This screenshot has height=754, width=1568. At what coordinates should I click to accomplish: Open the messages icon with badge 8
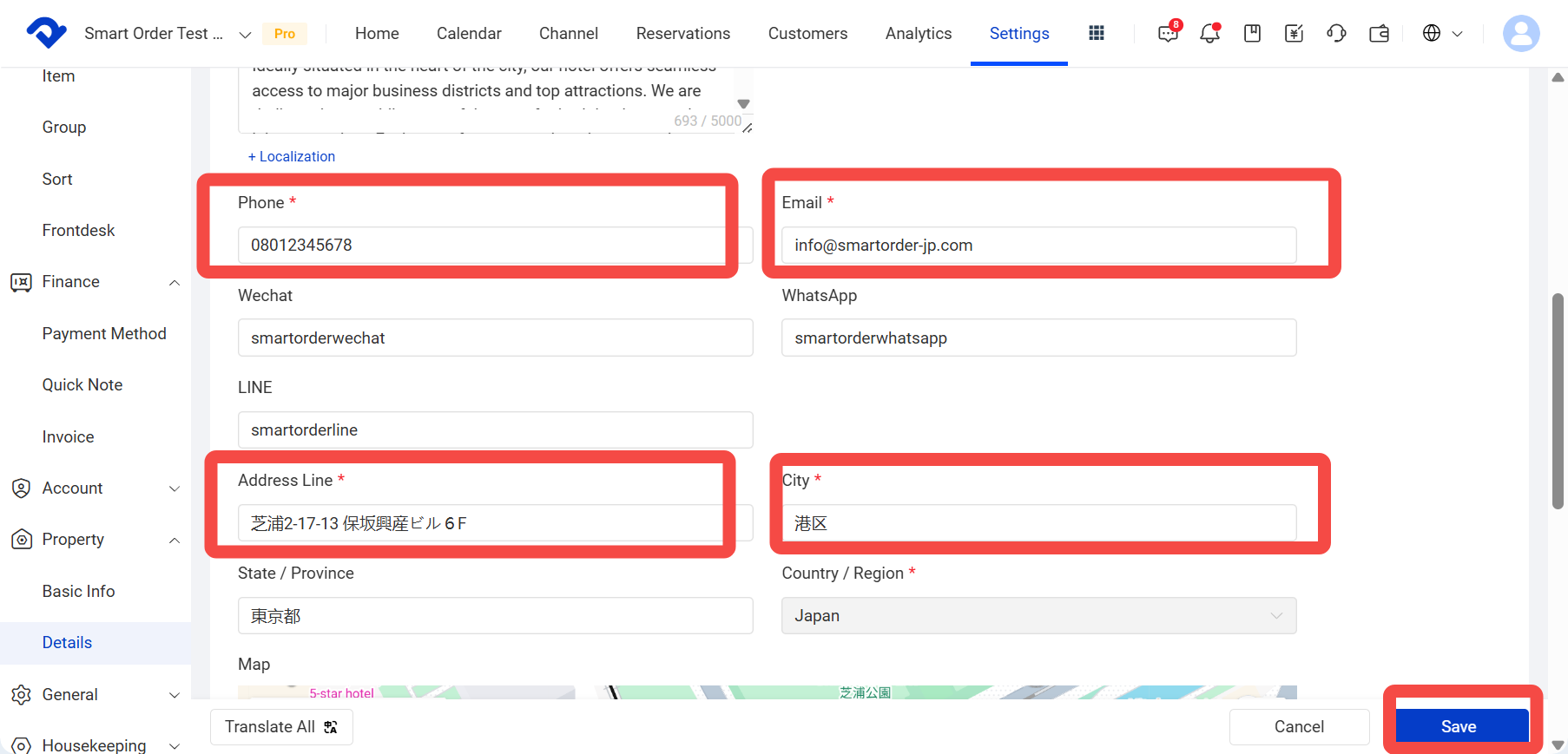point(1169,33)
